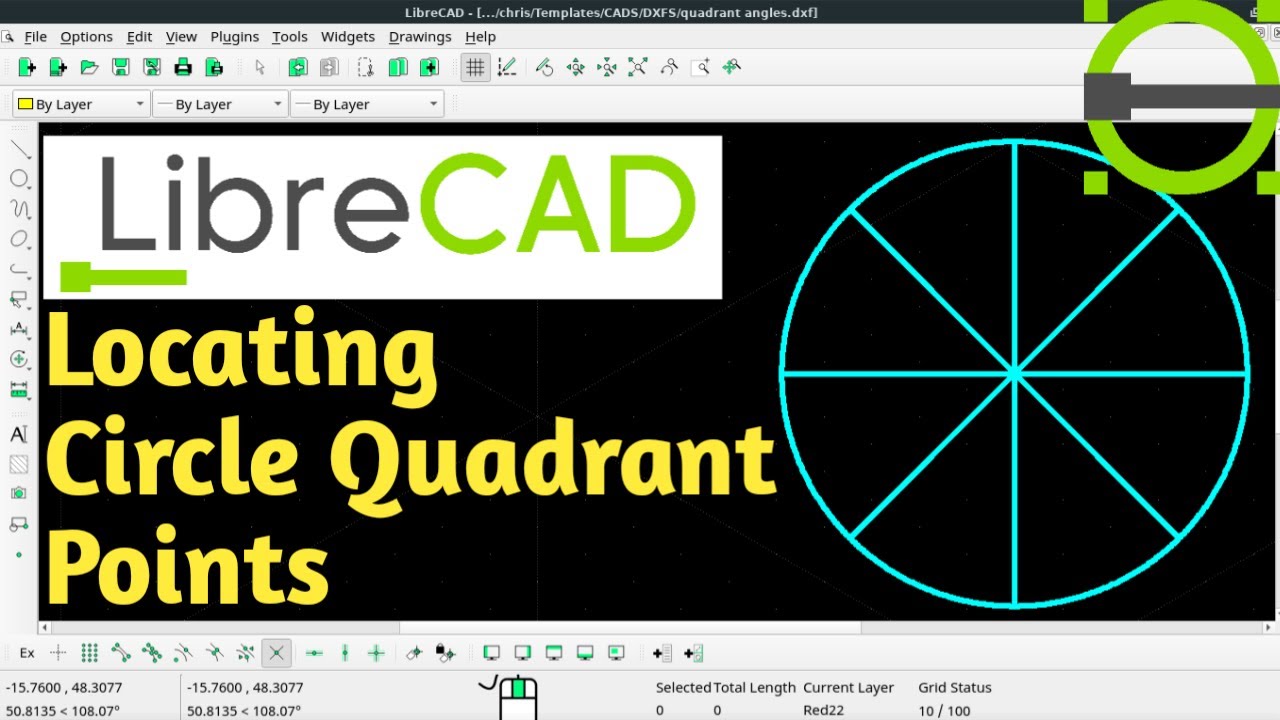Click the Zoom Out icon

pyautogui.click(x=606, y=68)
